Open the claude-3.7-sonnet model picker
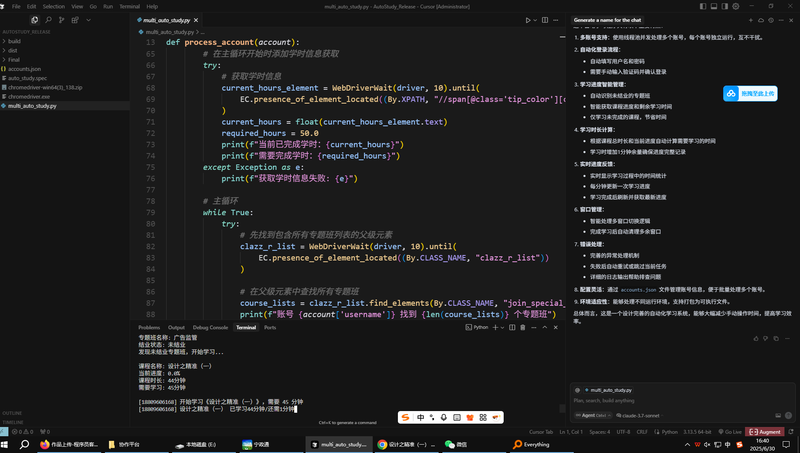The width and height of the screenshot is (800, 453). [x=638, y=415]
